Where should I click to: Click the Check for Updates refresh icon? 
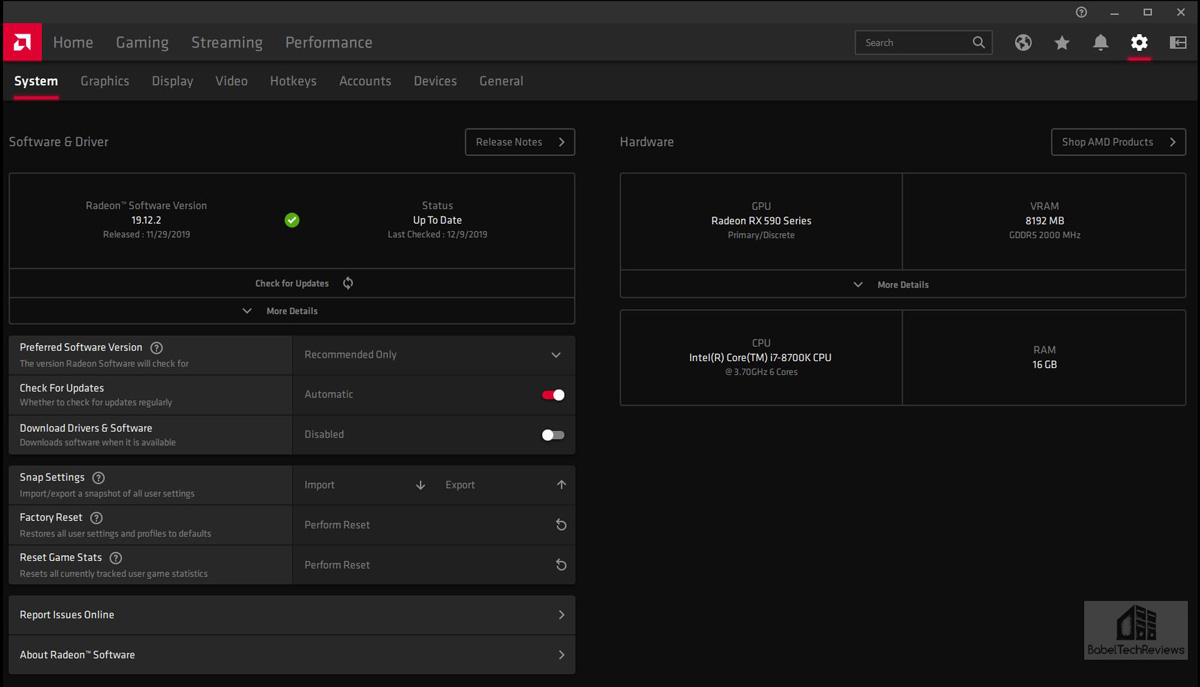[x=348, y=283]
